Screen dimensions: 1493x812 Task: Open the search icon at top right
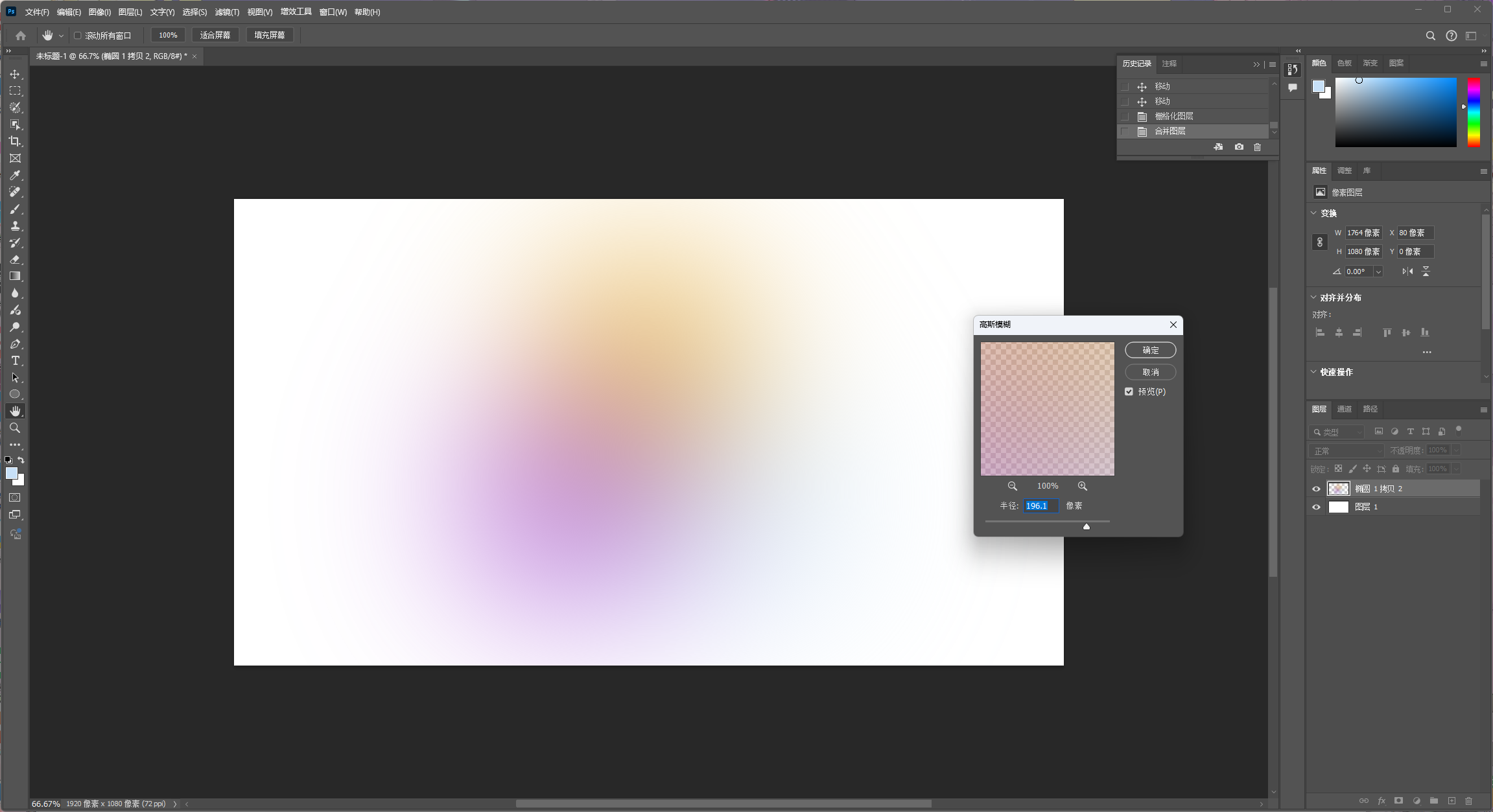1431,36
